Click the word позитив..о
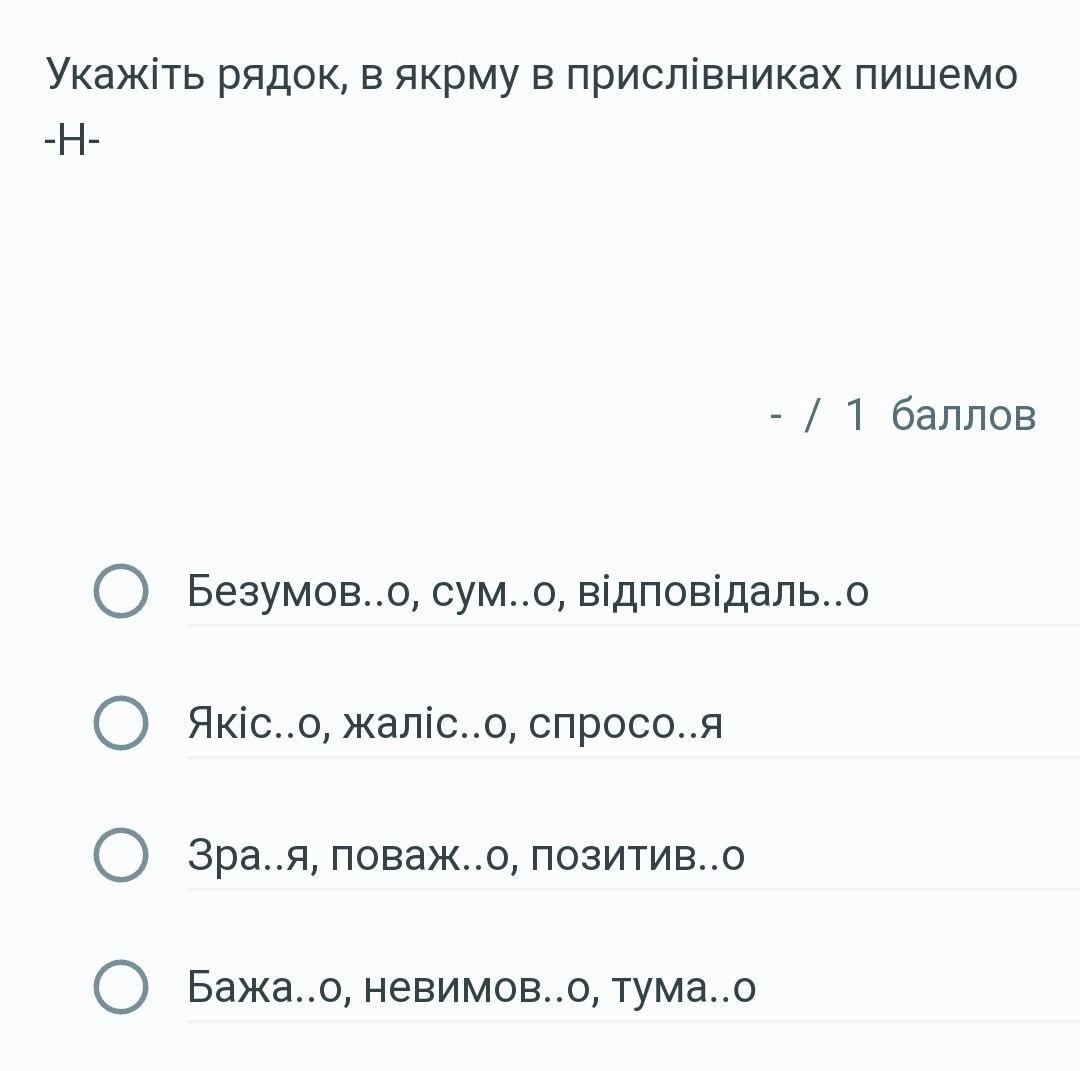This screenshot has width=1080, height=1071. (637, 856)
